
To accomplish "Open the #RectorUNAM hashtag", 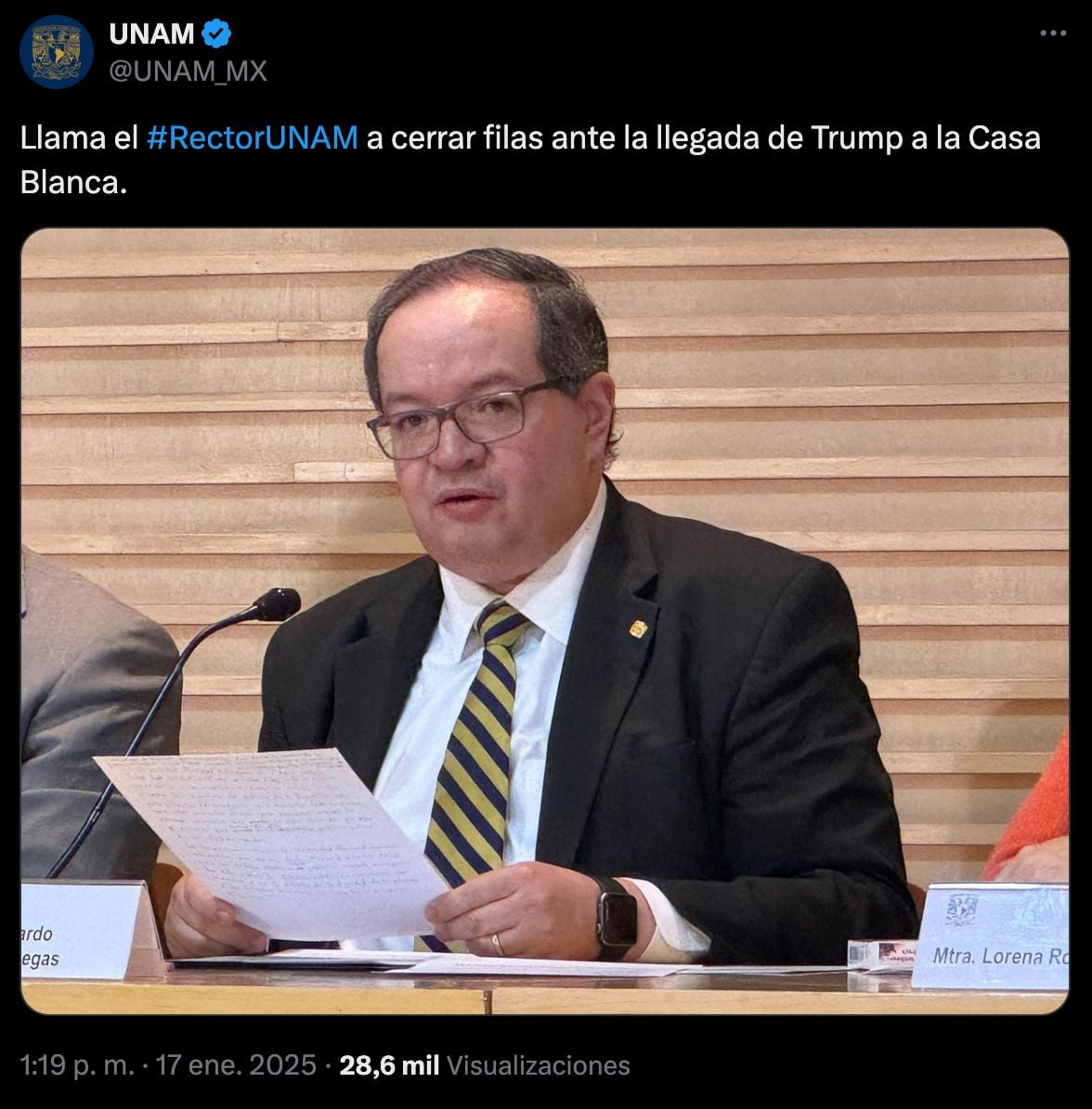I will coord(253,137).
